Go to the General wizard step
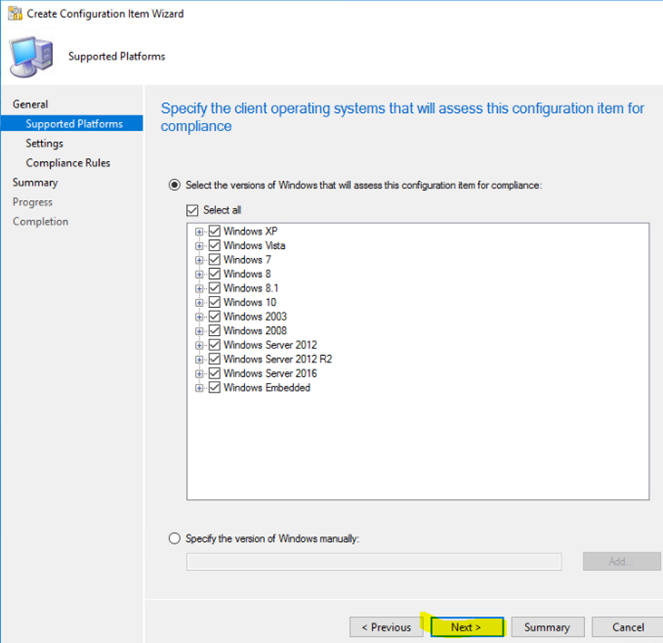663x643 pixels. point(30,104)
